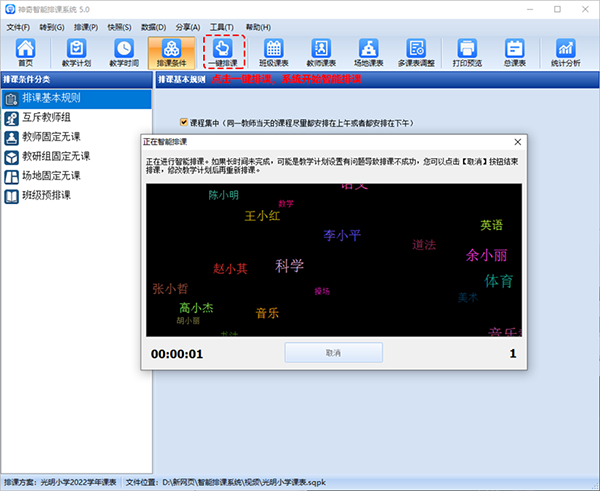Open the 统计分析 chart icon

point(565,52)
